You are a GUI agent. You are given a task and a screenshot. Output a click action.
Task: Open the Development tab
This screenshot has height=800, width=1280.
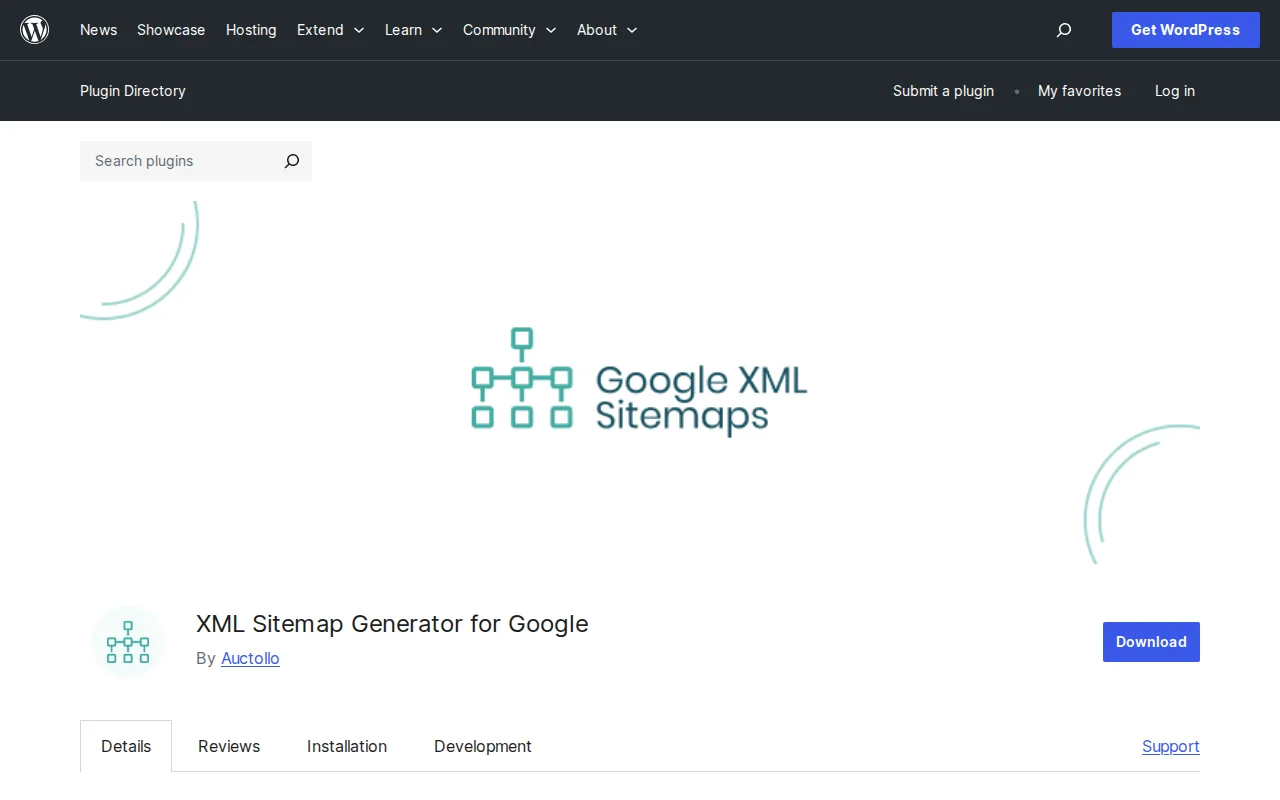[482, 746]
